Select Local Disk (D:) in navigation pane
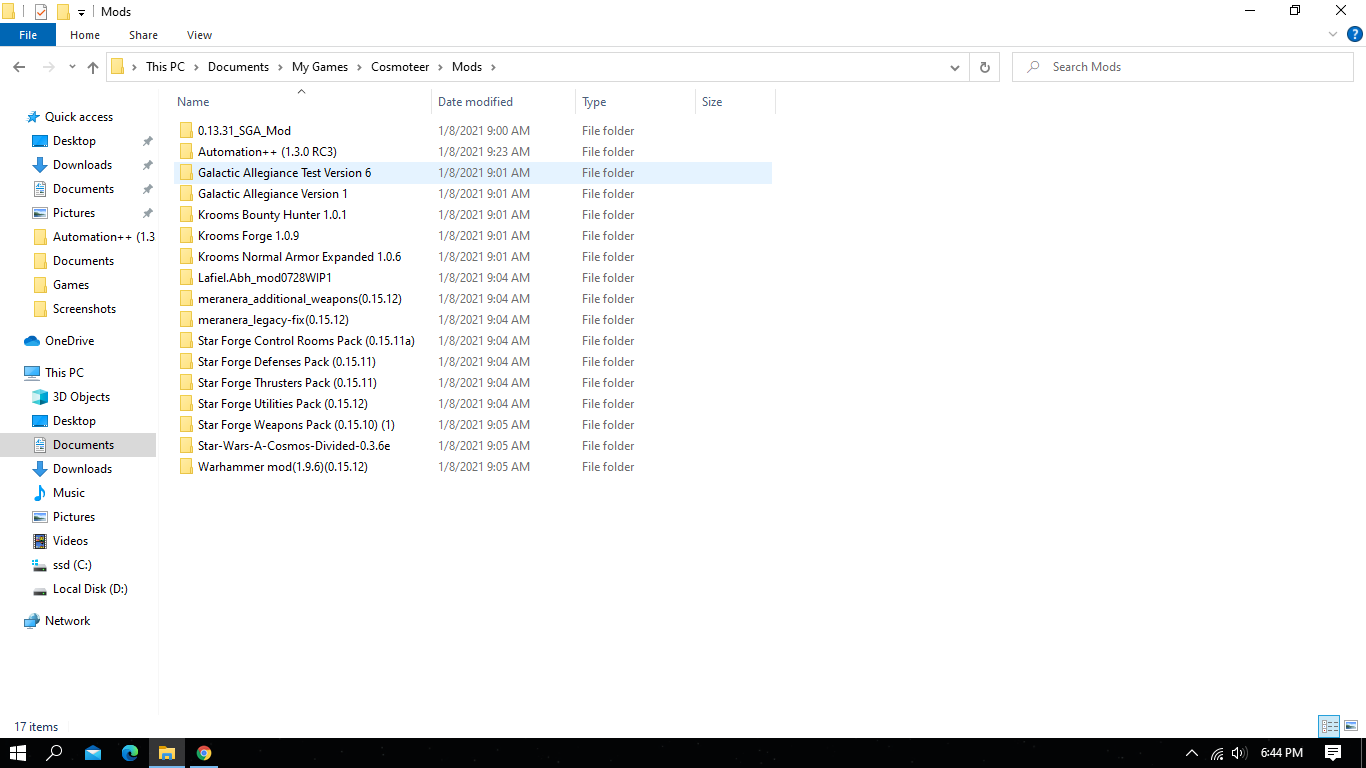Image resolution: width=1366 pixels, height=768 pixels. pyautogui.click(x=90, y=589)
